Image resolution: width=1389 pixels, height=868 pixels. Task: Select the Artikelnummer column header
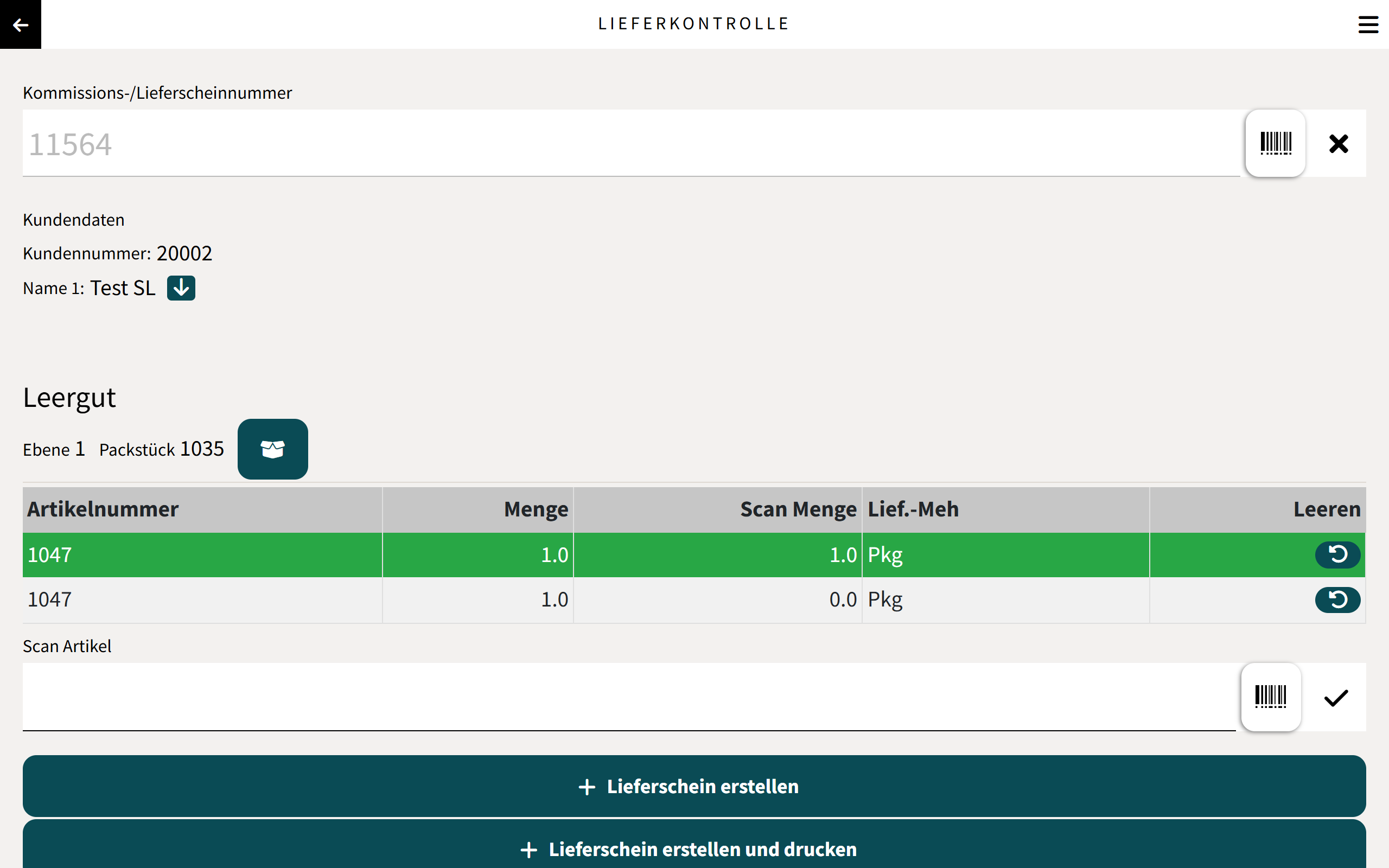click(x=202, y=510)
